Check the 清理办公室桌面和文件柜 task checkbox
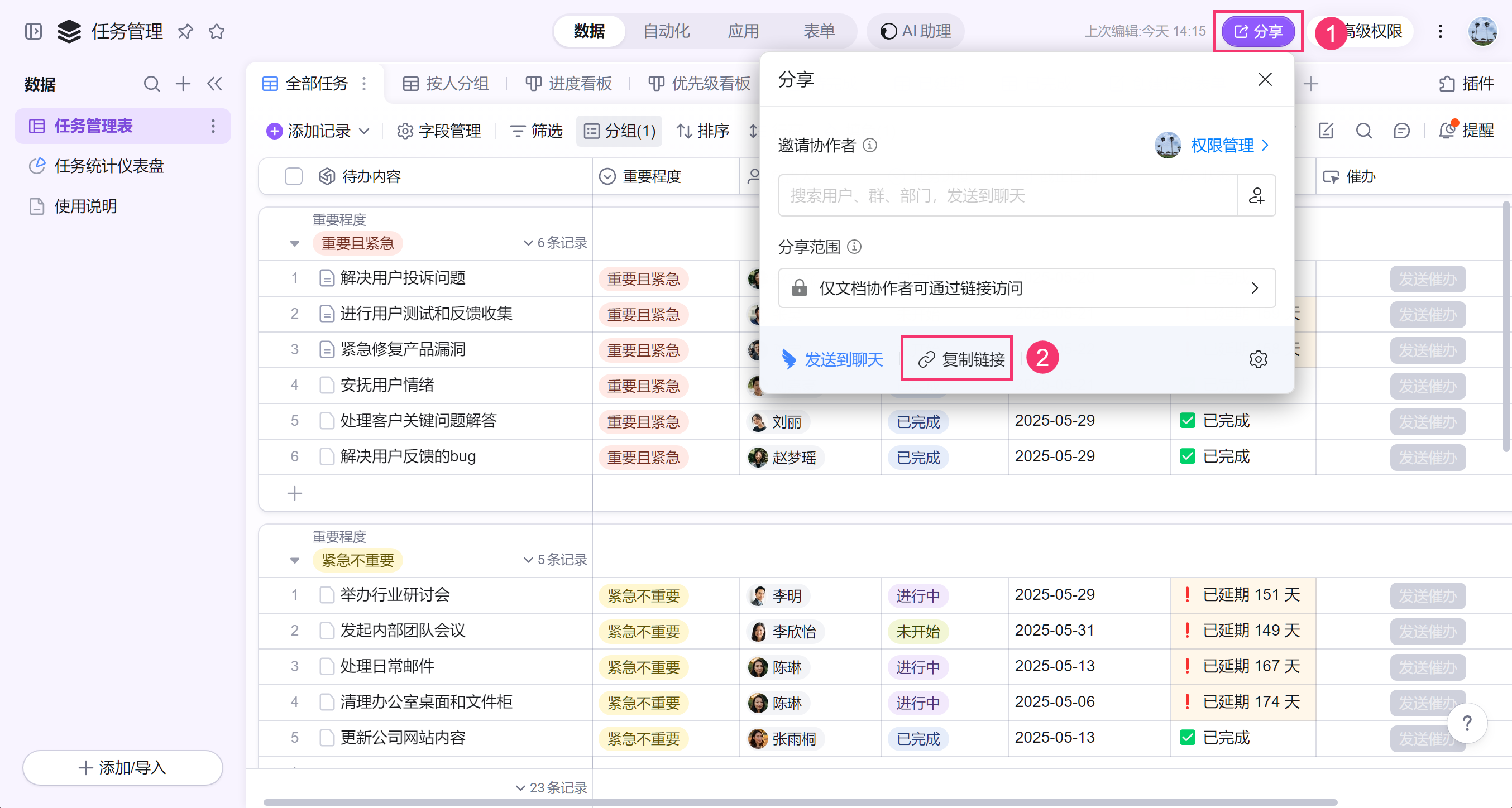 coord(326,703)
